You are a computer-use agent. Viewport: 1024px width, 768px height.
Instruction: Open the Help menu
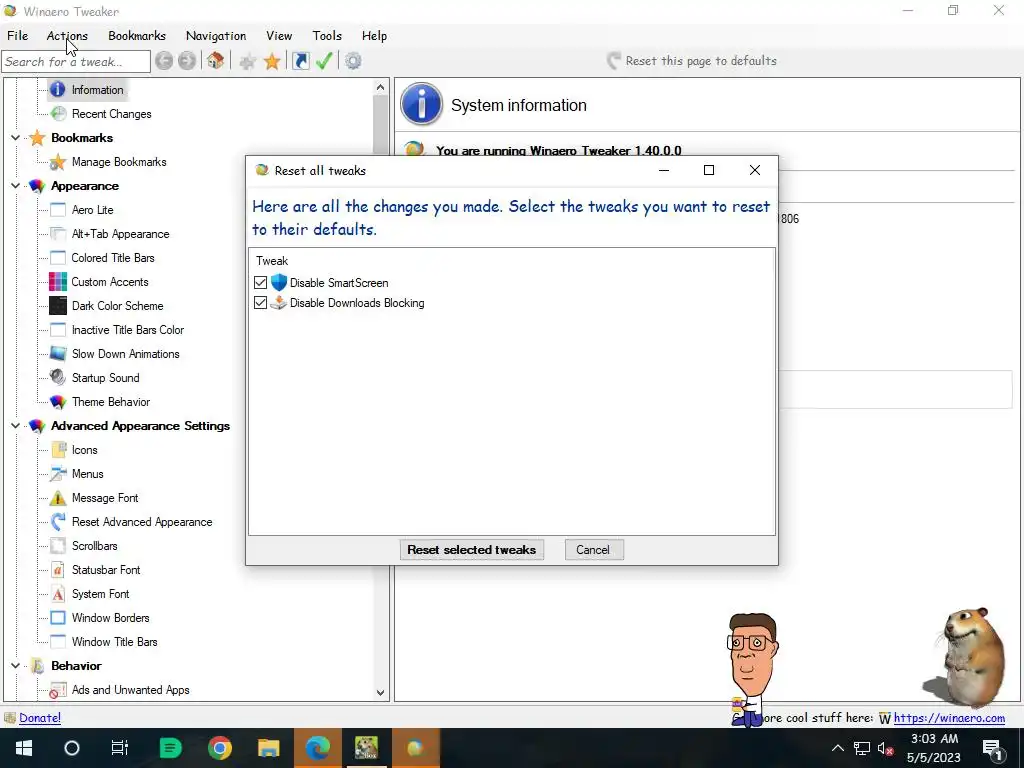374,36
